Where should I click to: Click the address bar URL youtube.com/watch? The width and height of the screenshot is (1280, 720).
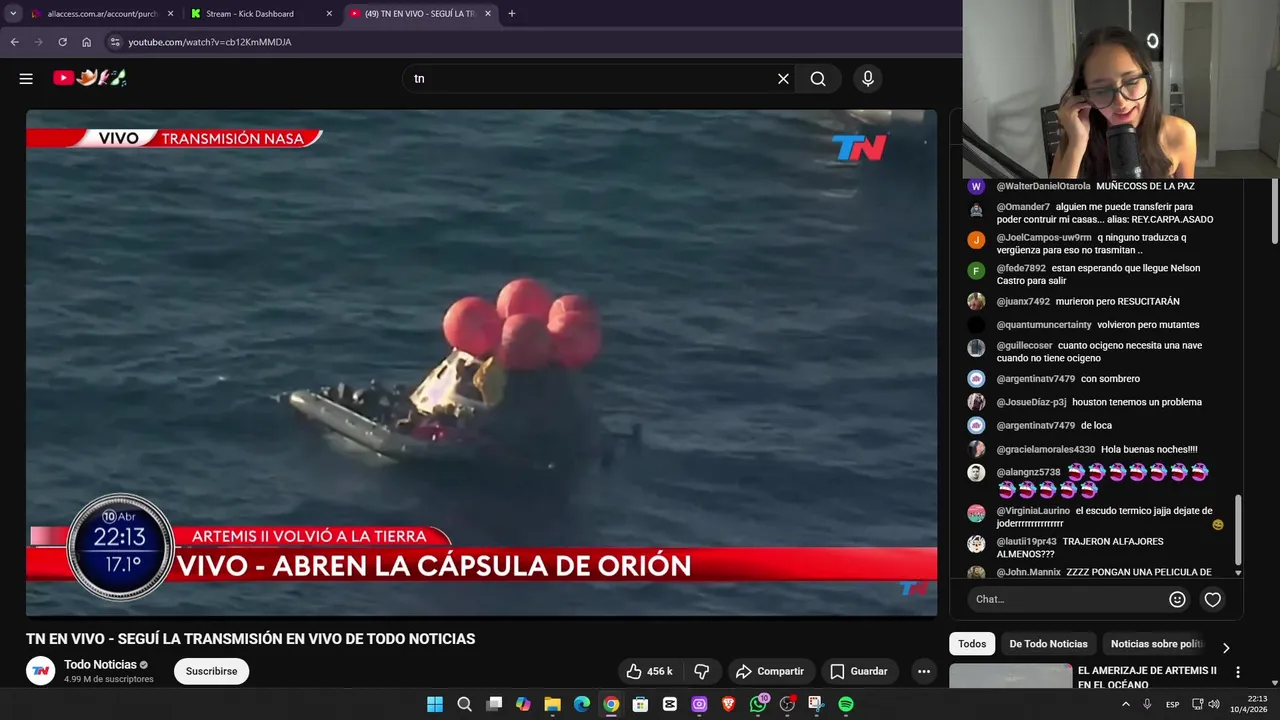pos(210,42)
